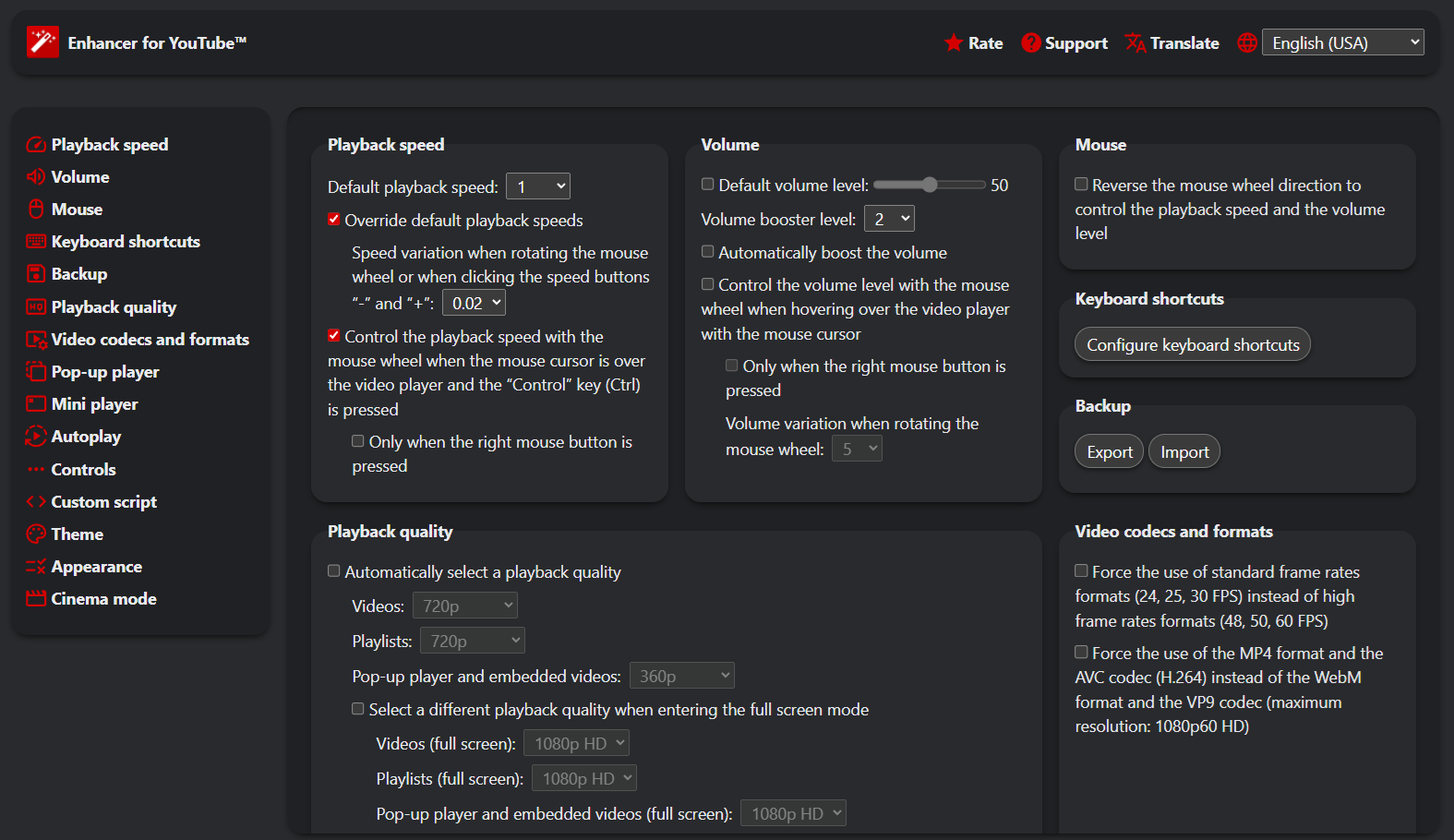Open the Playlists (full screen) 1080p HD dropdown
This screenshot has width=1454, height=840.
click(584, 778)
